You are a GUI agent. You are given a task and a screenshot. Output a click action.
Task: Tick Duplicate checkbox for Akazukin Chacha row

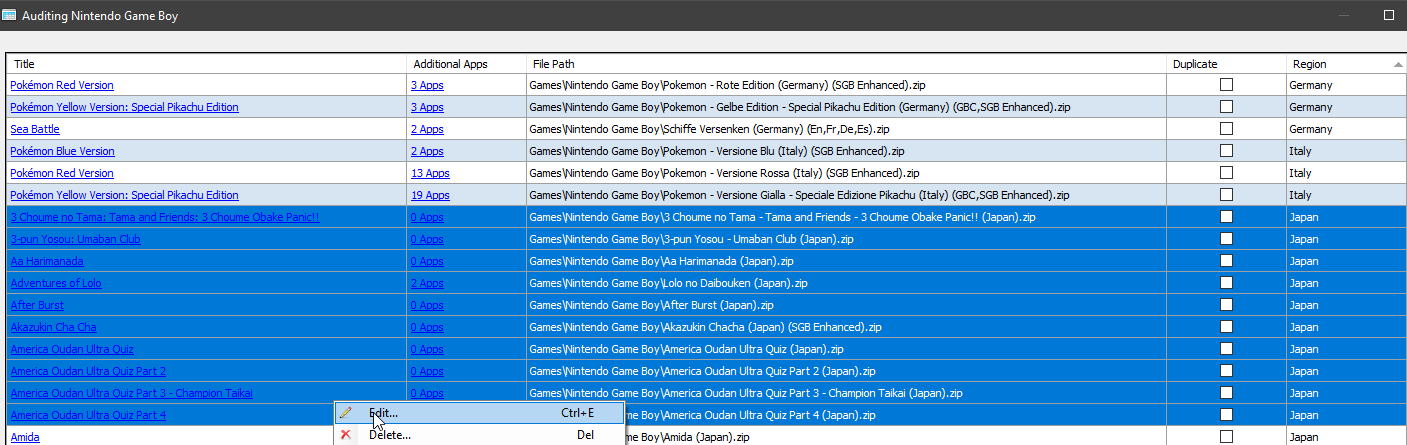tap(1226, 327)
